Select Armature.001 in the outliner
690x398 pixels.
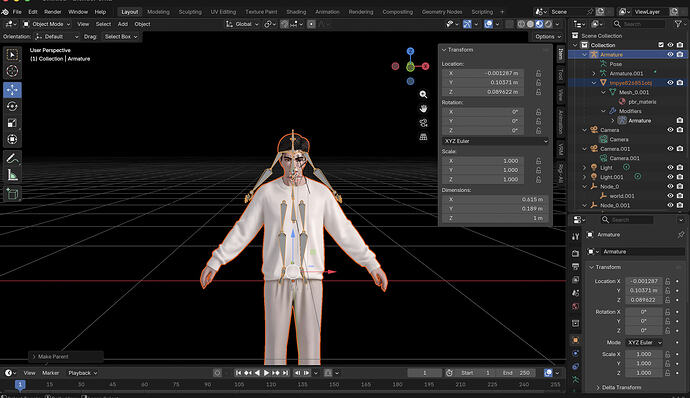pos(626,74)
